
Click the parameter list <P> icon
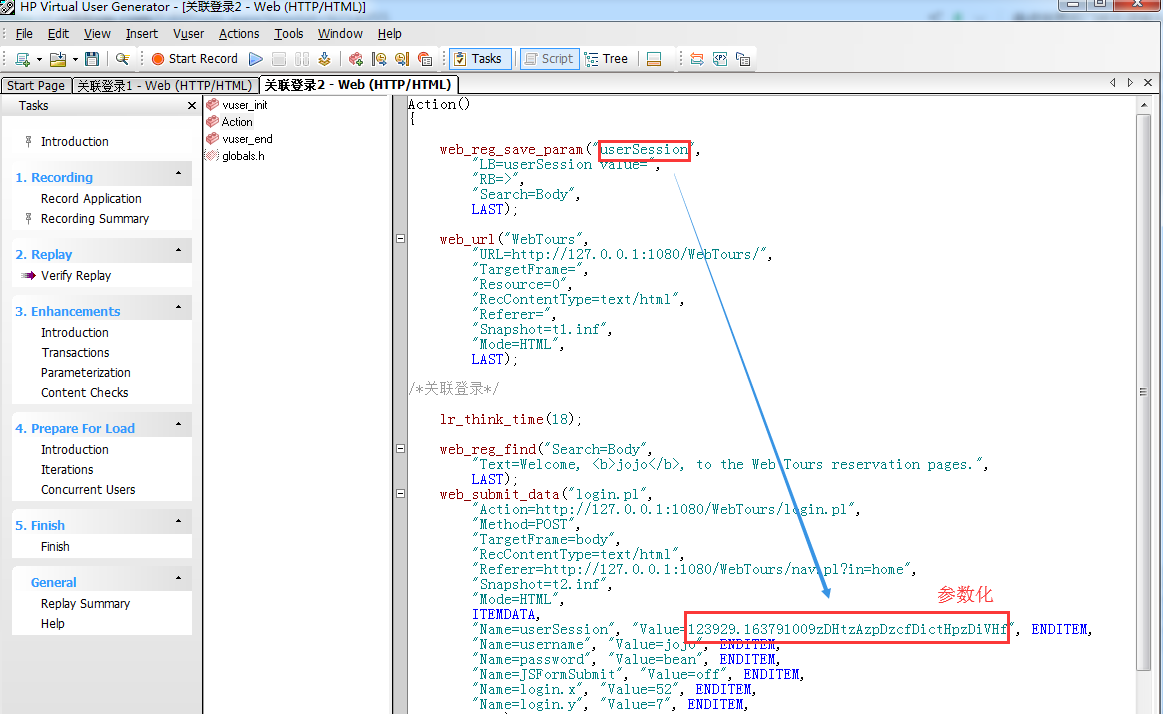[x=719, y=59]
